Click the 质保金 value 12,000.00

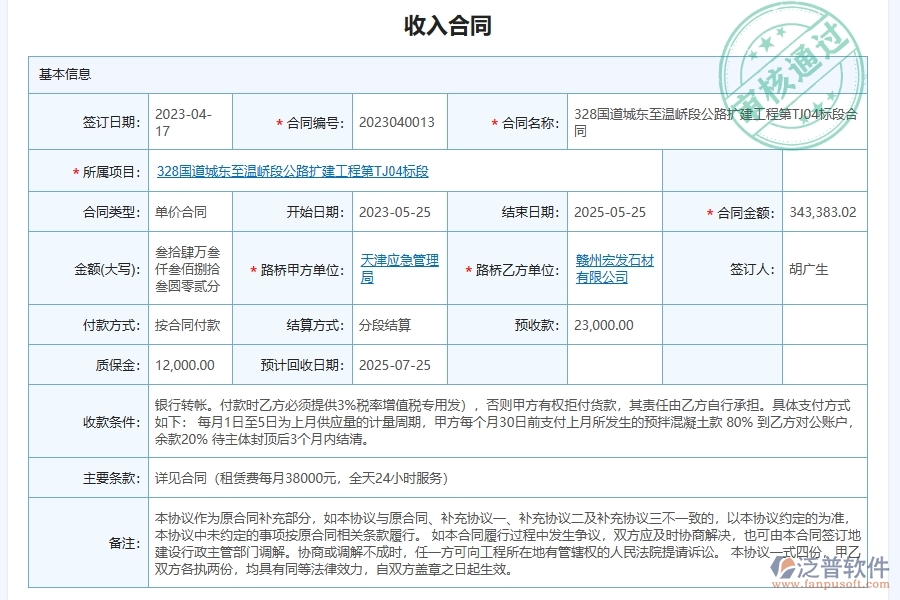tap(186, 364)
